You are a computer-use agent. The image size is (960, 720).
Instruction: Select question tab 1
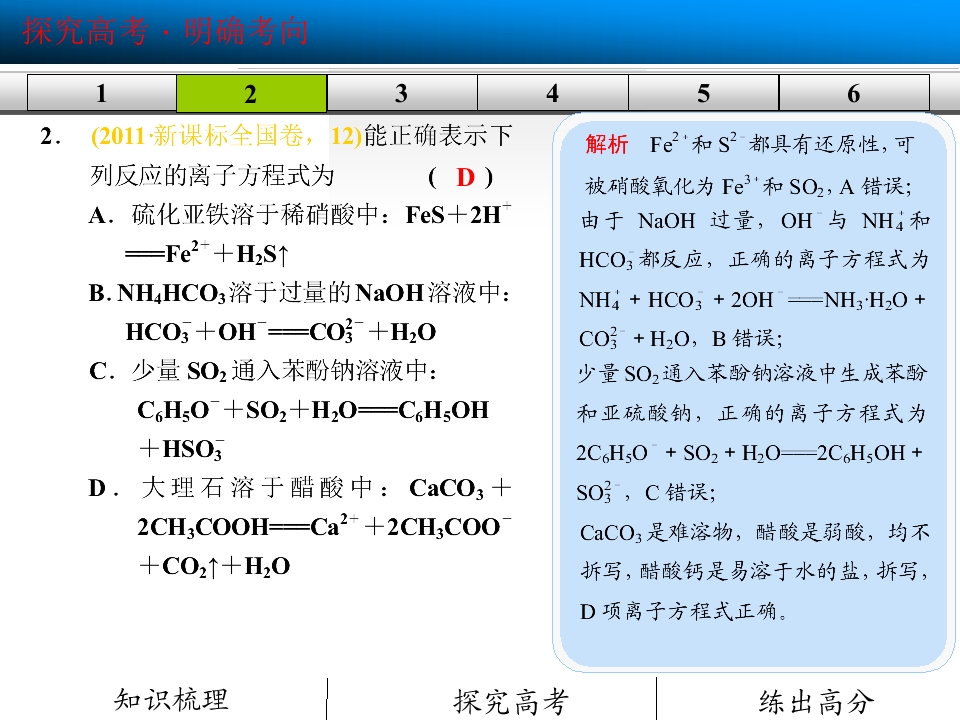click(102, 94)
